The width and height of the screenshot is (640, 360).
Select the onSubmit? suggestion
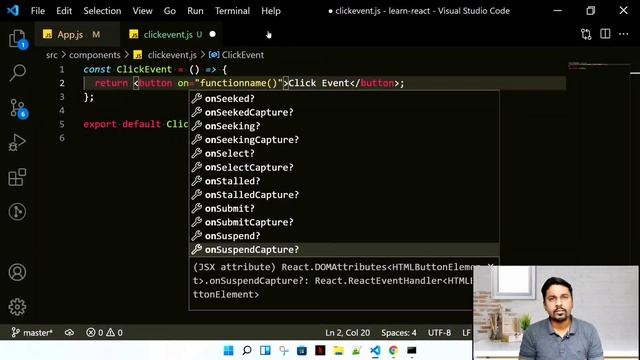[x=344, y=209]
